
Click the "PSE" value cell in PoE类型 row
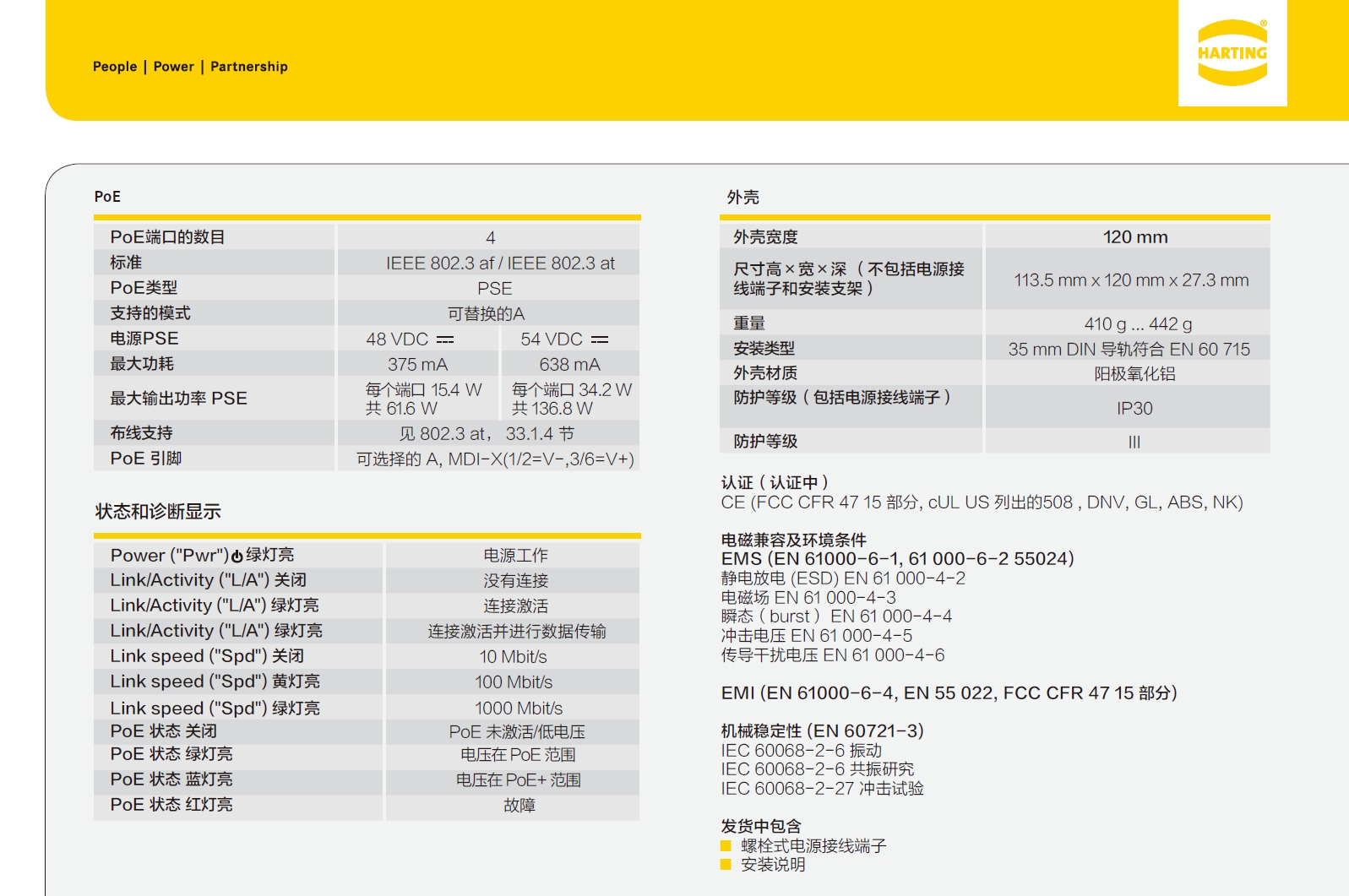(494, 289)
